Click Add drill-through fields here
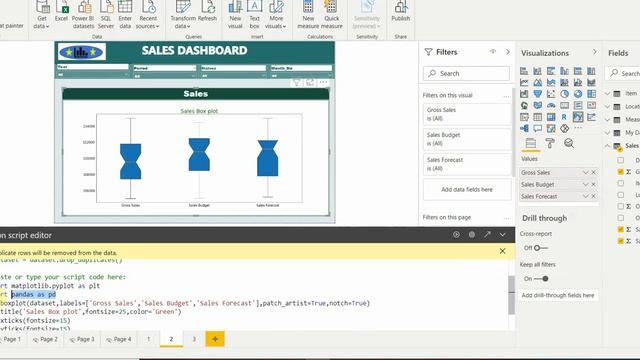The image size is (640, 360). coord(558,295)
